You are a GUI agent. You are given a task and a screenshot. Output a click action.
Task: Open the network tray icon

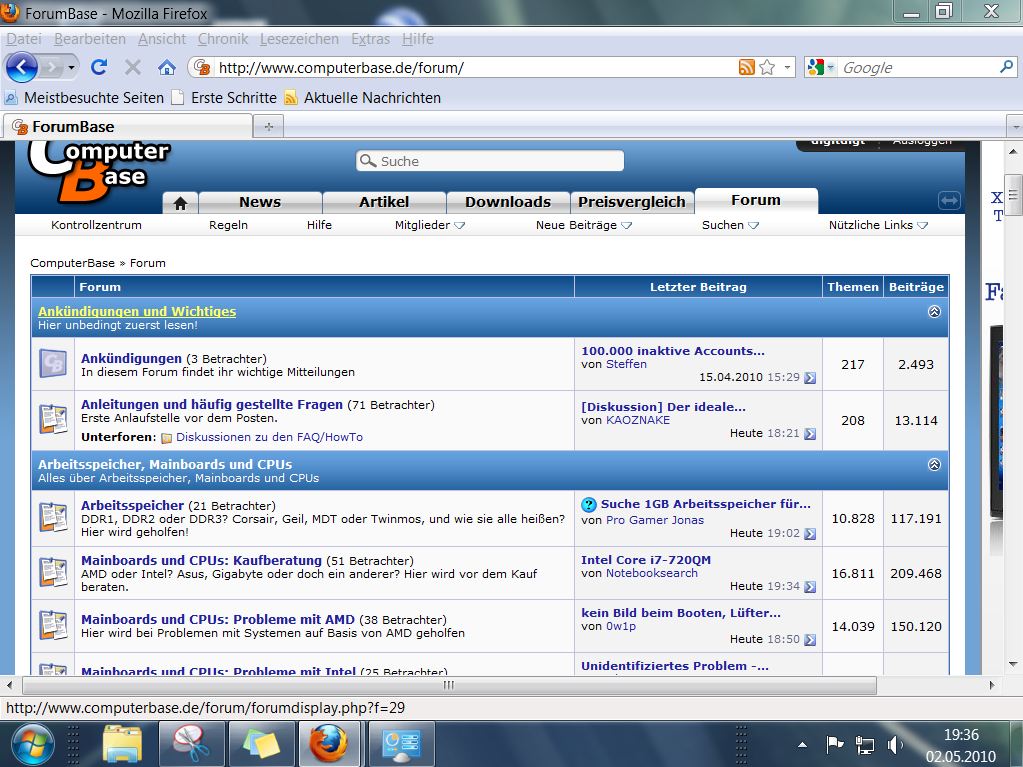coord(864,745)
